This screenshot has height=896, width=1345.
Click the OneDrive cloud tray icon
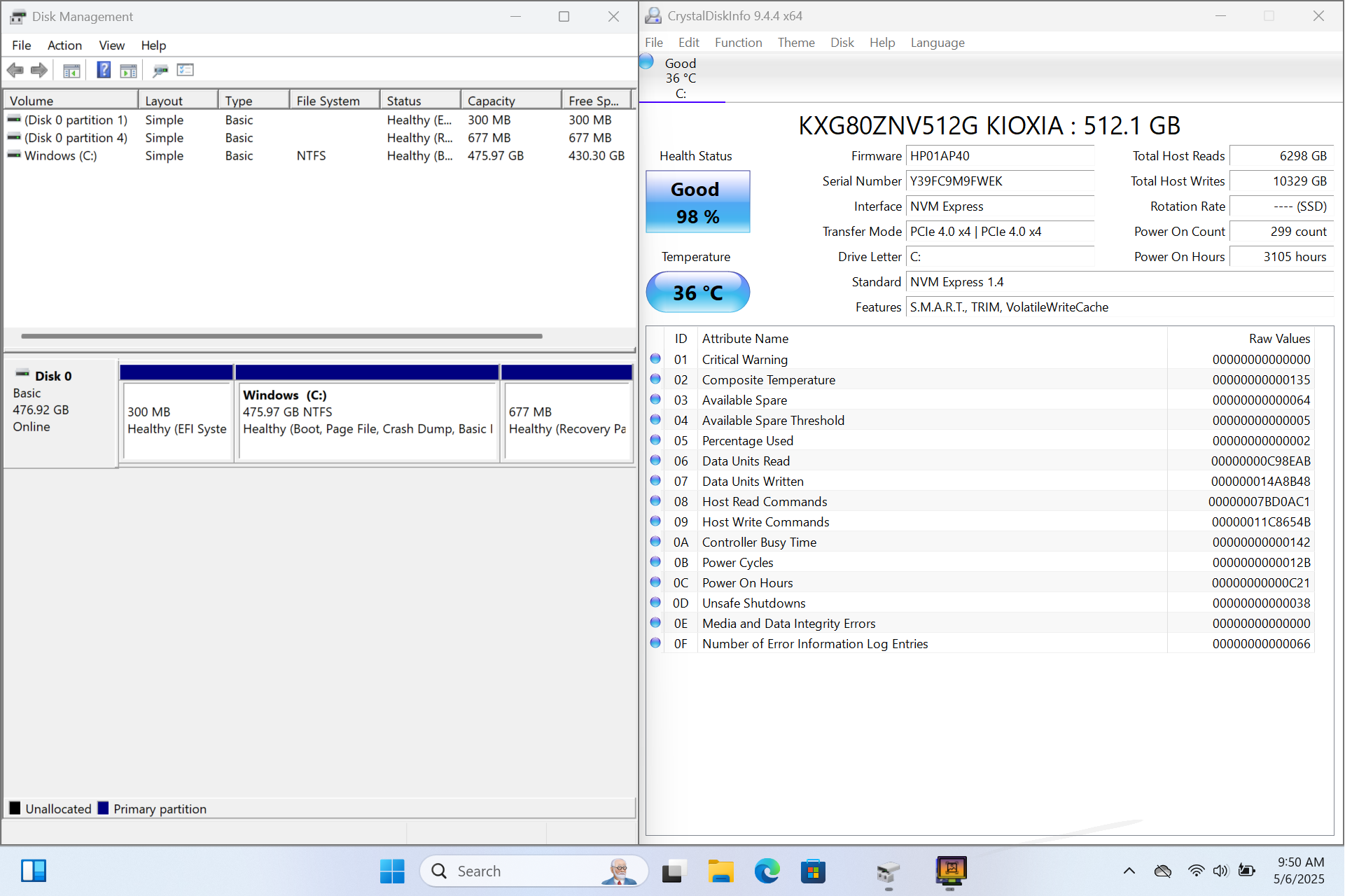pos(1163,871)
